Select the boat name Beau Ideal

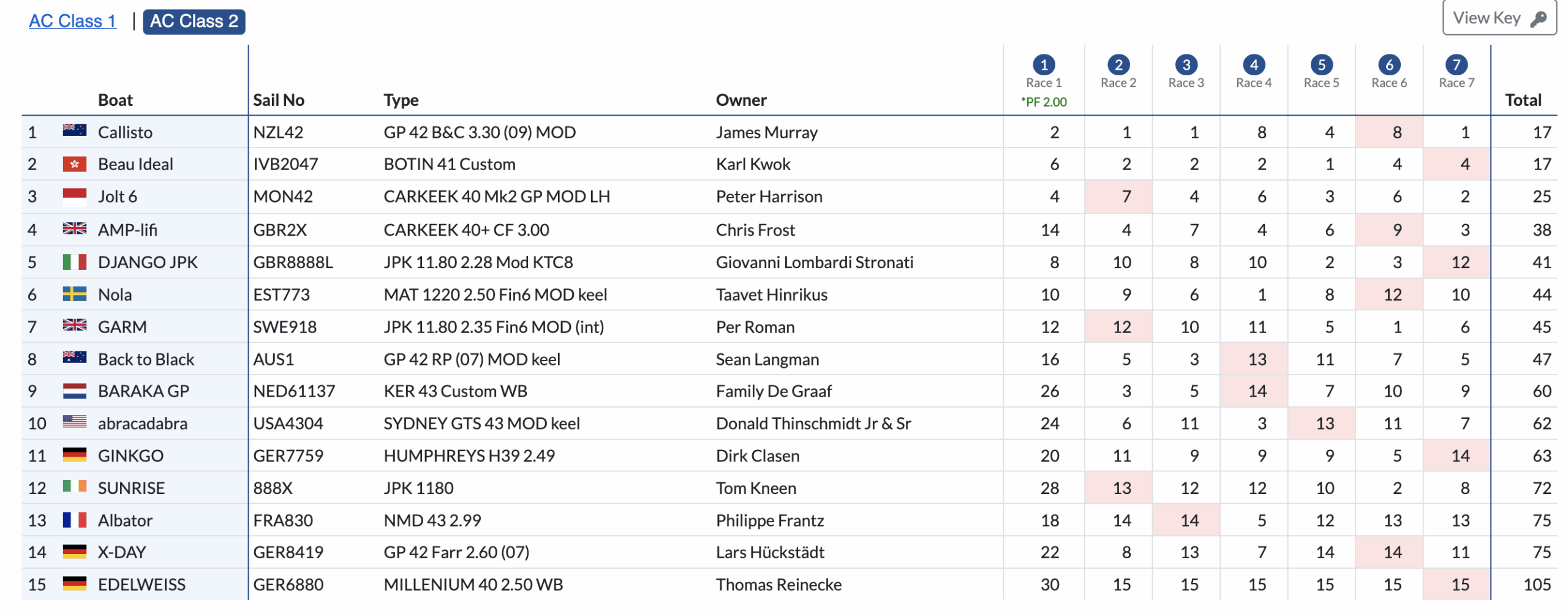tap(135, 164)
